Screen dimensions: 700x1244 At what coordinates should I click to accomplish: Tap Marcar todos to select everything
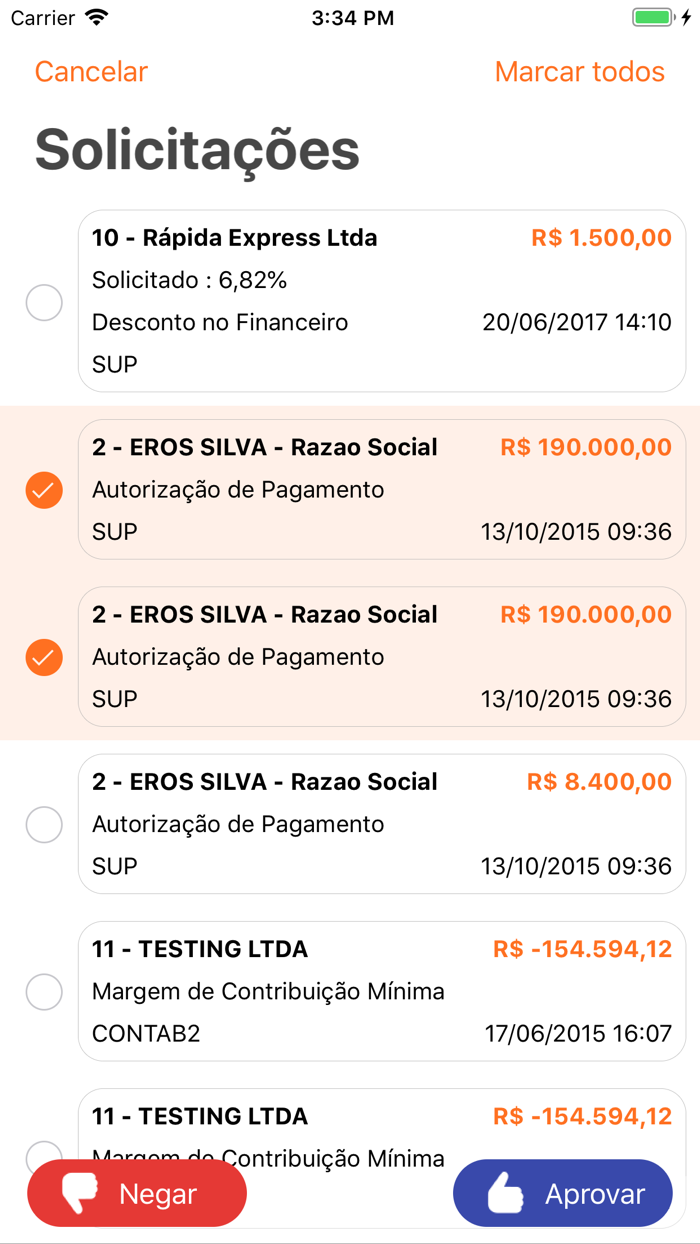578,71
